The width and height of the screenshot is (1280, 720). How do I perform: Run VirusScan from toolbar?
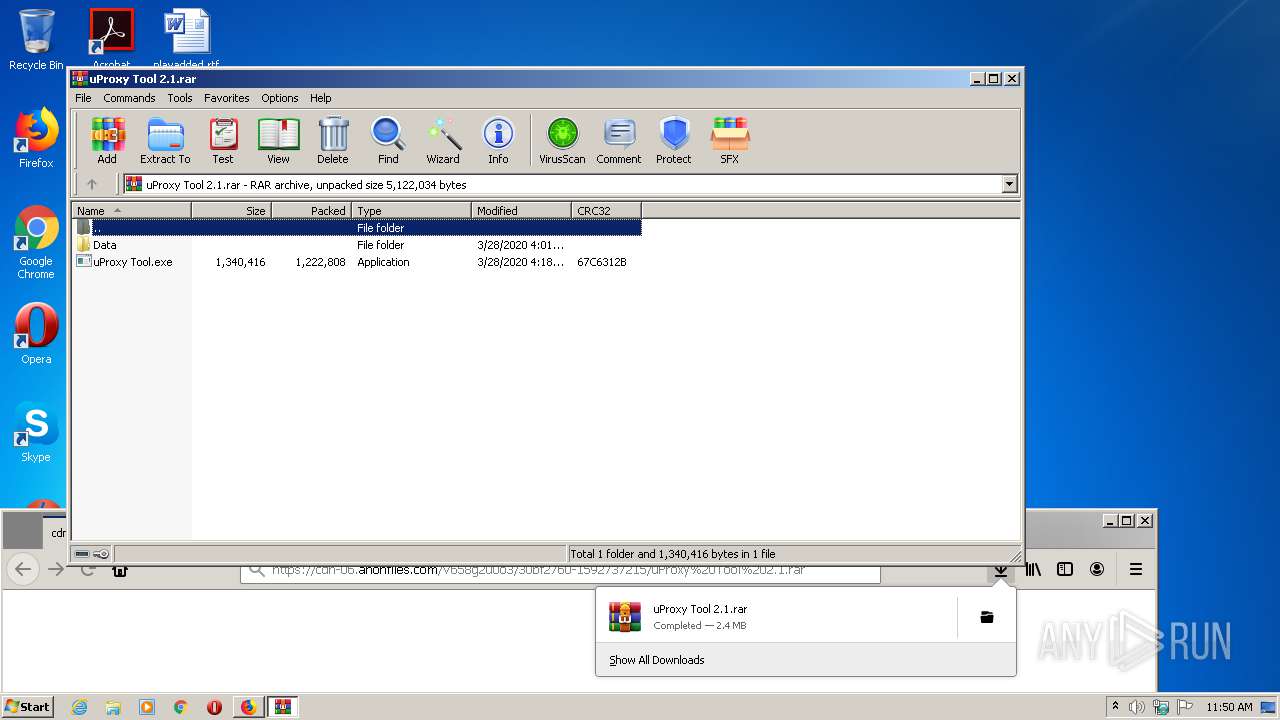562,140
